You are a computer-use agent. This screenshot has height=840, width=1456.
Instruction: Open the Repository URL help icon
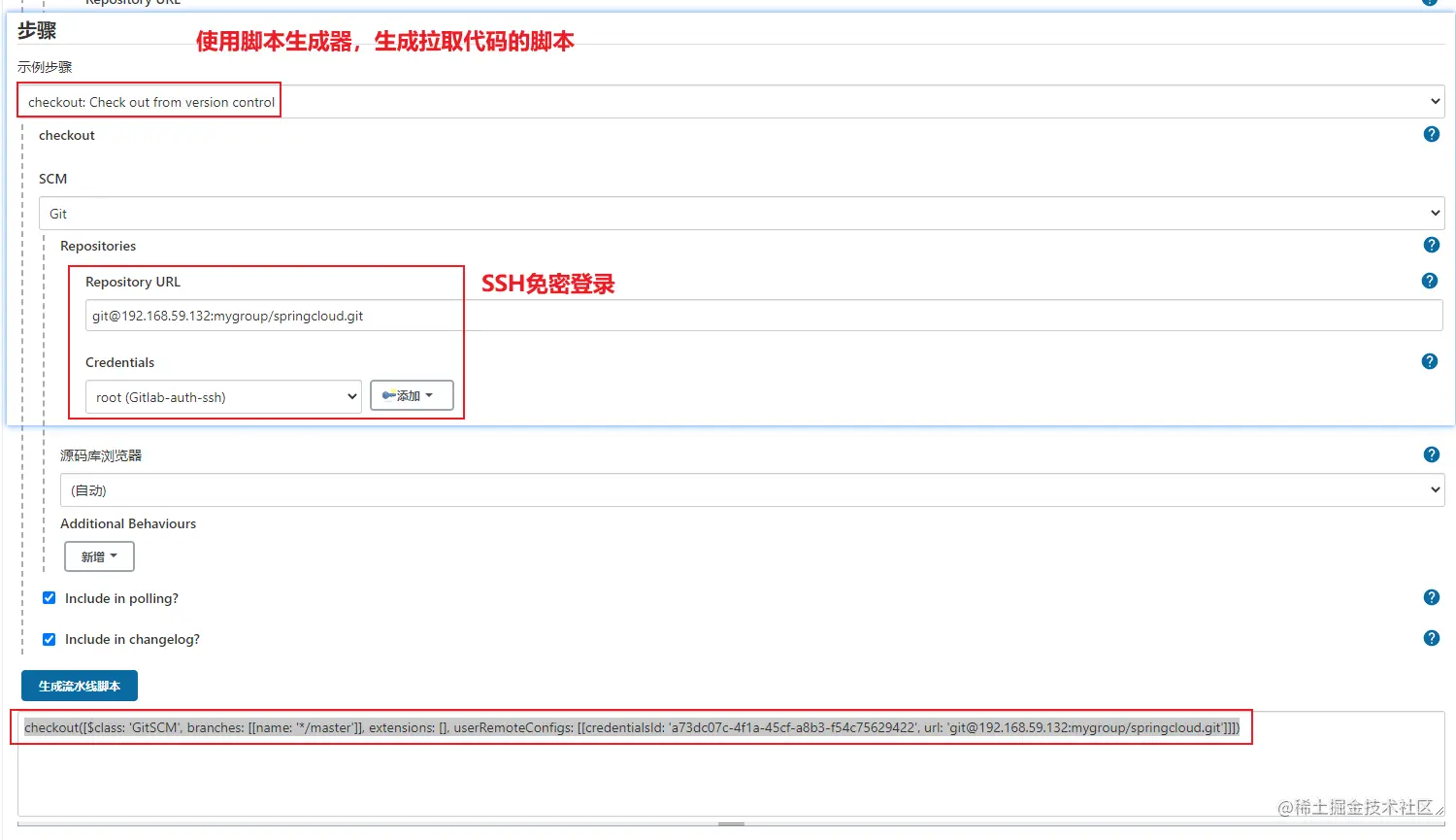click(x=1429, y=281)
